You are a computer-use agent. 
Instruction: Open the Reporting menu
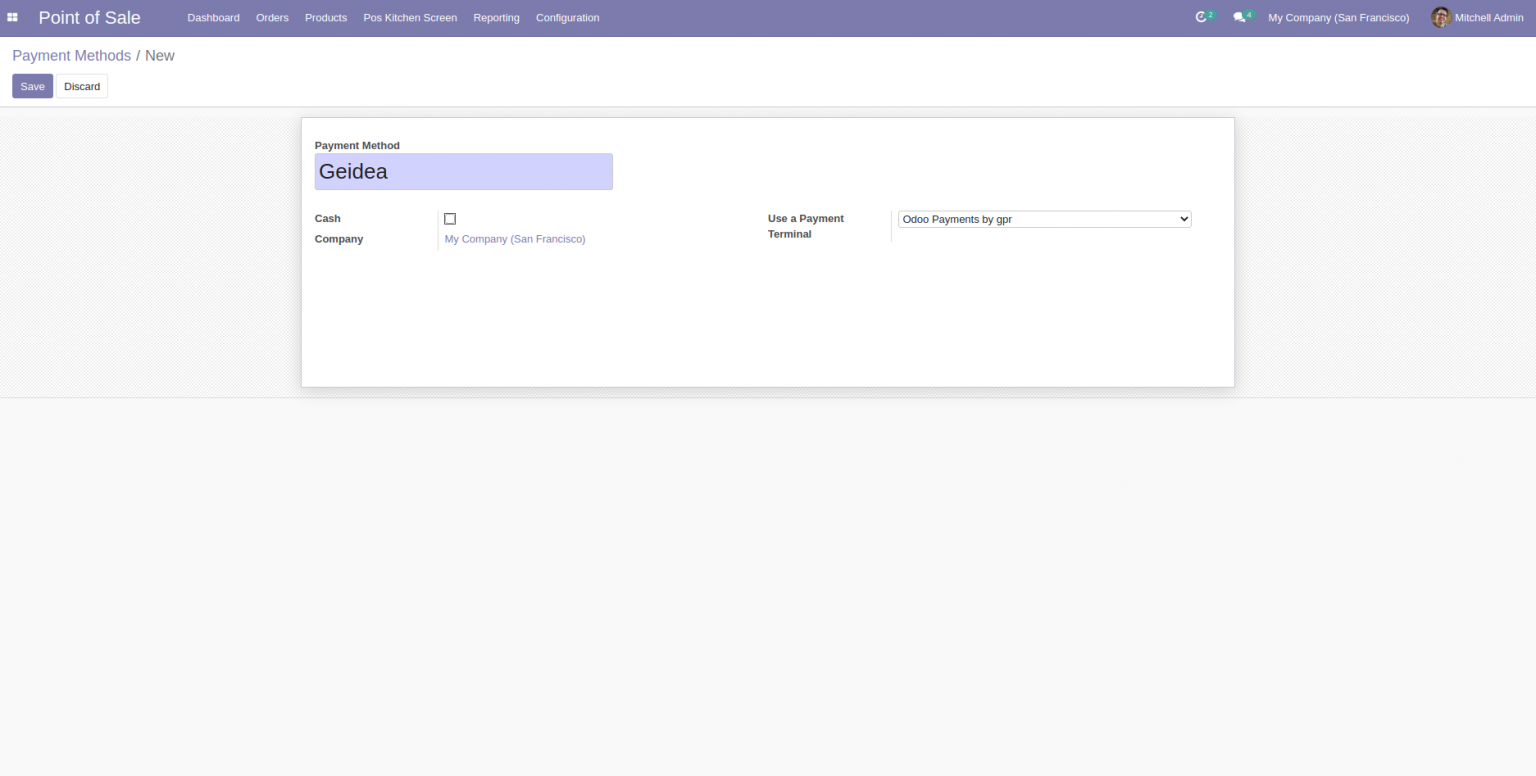pyautogui.click(x=496, y=17)
